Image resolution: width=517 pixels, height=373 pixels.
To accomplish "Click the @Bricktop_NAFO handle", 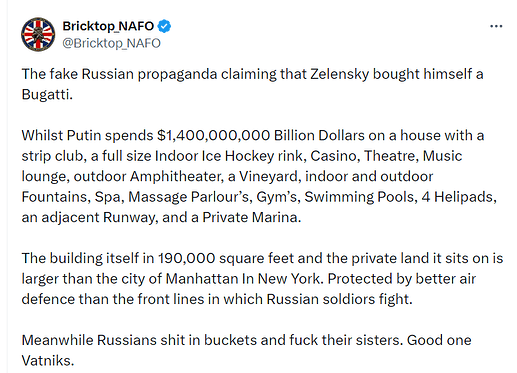I will pos(111,43).
